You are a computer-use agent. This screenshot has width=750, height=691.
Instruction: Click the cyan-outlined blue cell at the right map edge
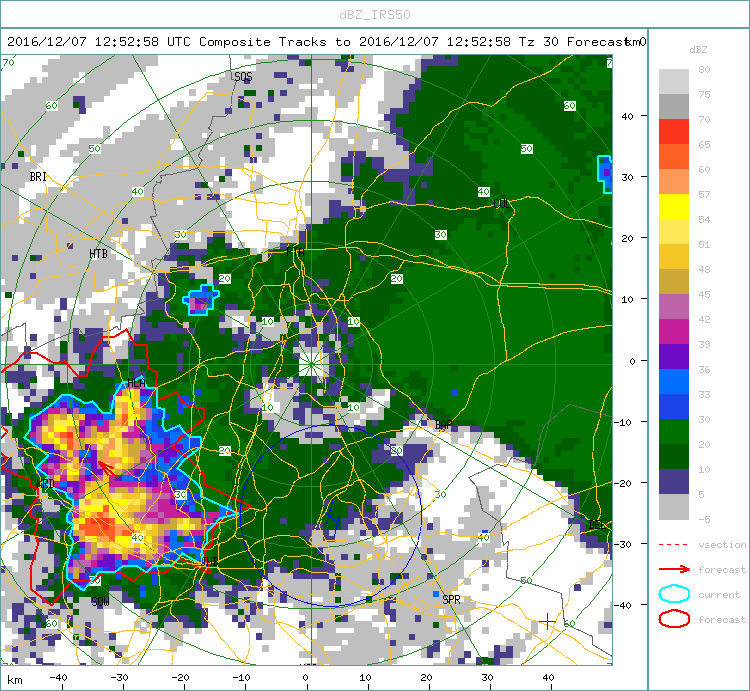pos(605,174)
